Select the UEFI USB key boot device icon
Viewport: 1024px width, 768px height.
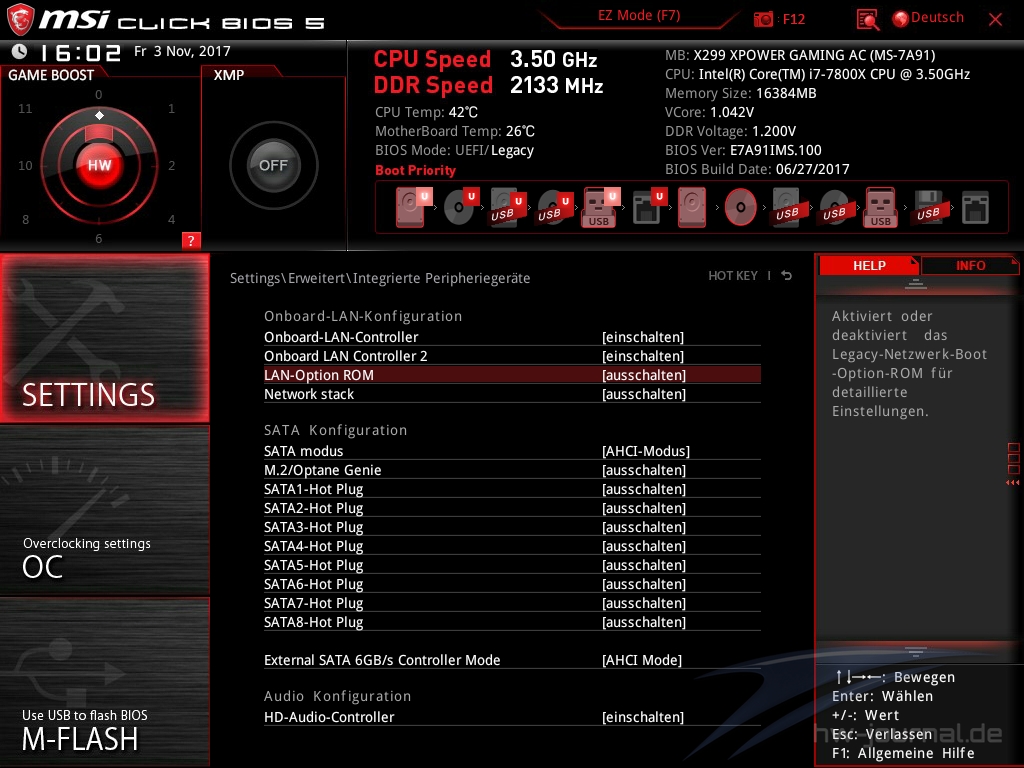click(600, 207)
